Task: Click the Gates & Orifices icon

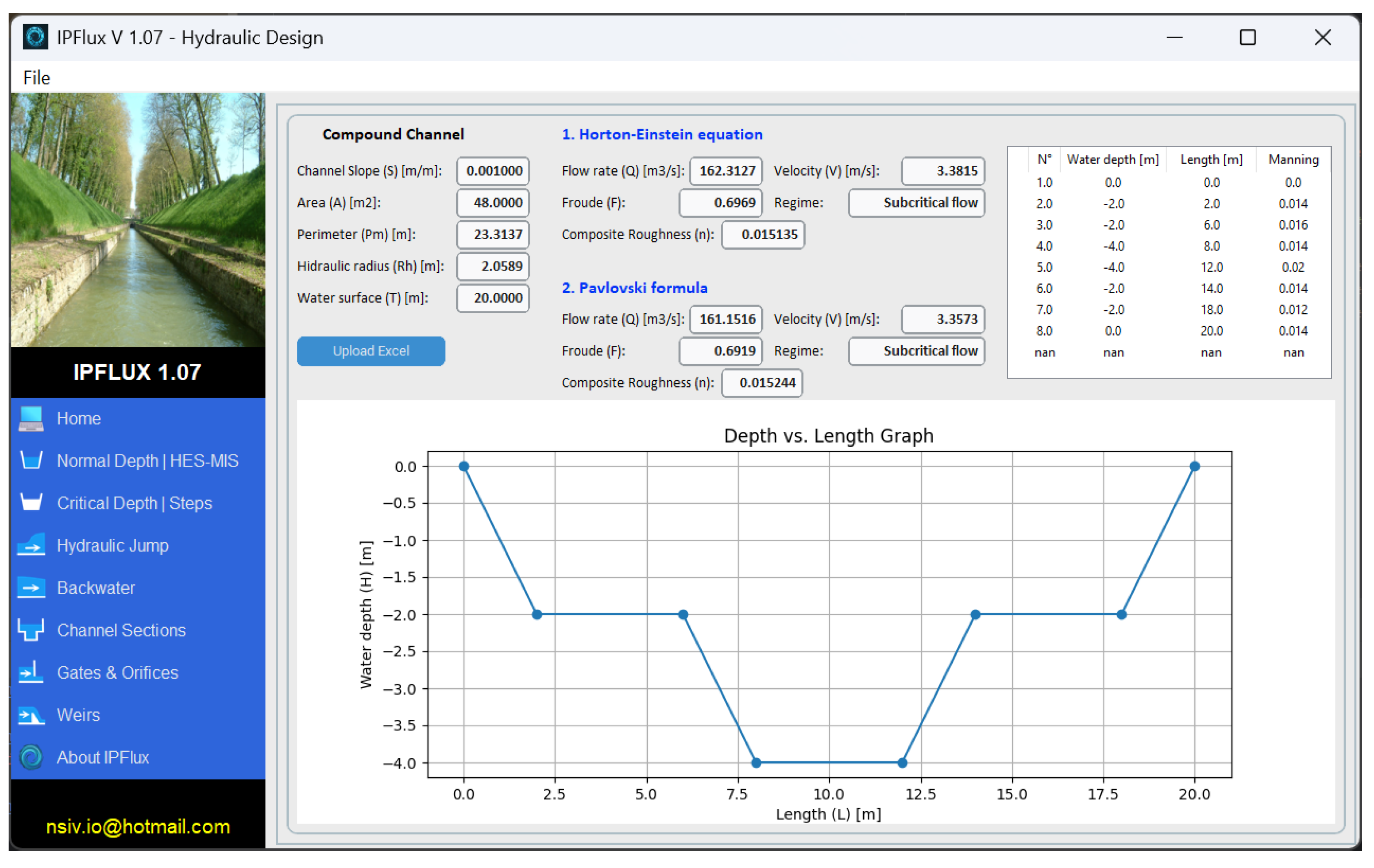Action: (x=31, y=672)
